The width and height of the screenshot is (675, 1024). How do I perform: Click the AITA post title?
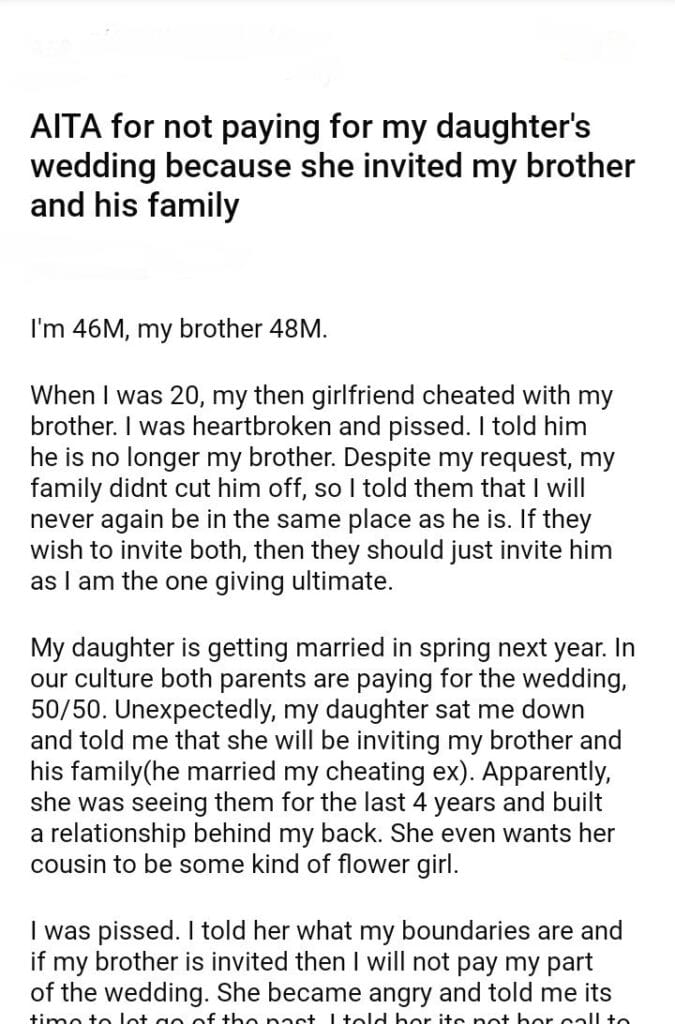click(332, 166)
